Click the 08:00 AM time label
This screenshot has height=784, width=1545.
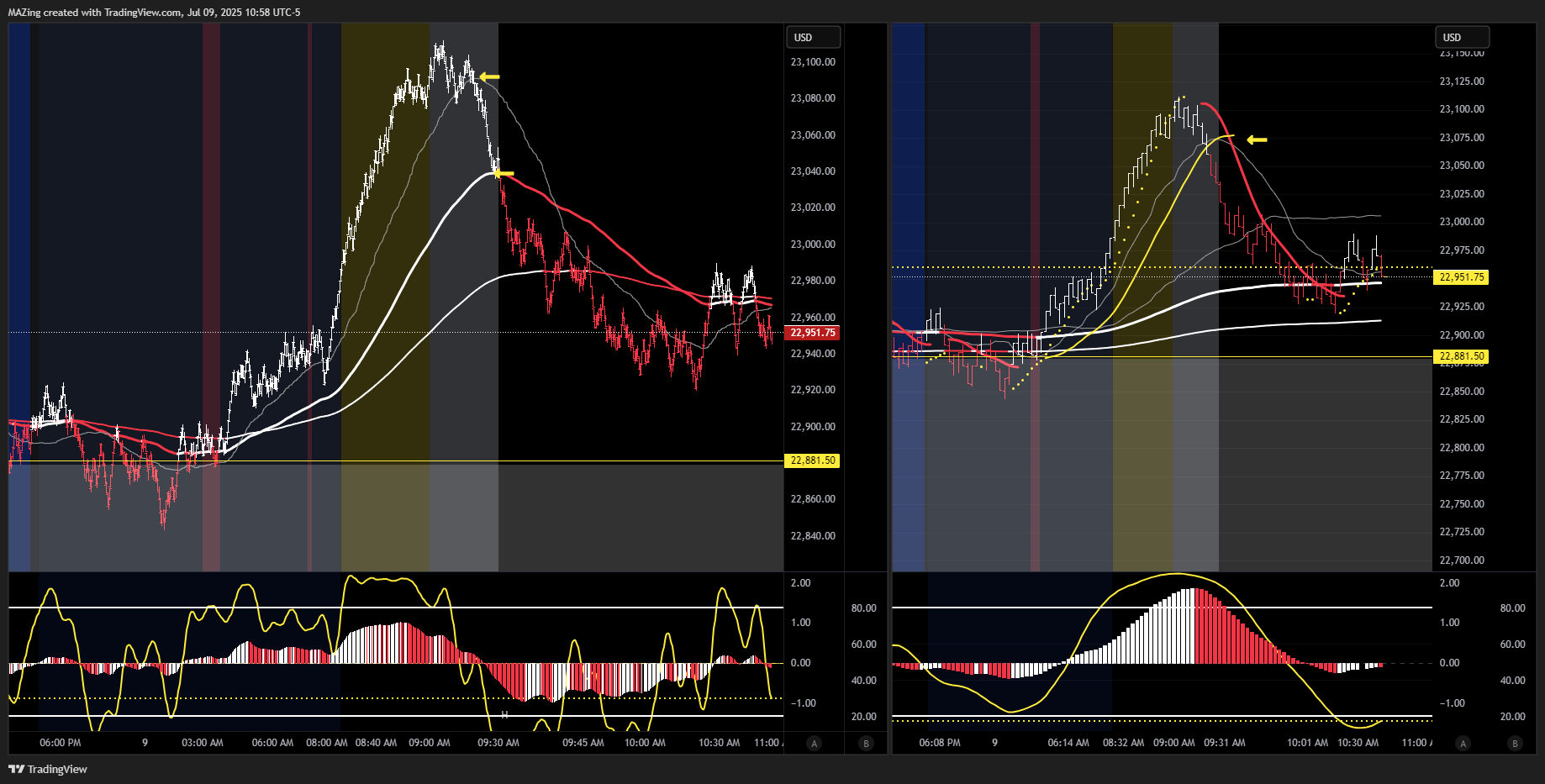(x=327, y=743)
